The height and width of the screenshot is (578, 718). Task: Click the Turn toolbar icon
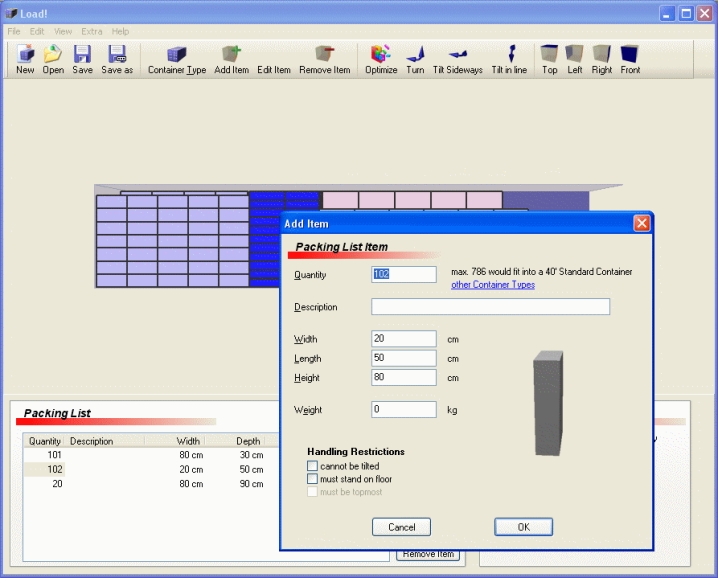pyautogui.click(x=415, y=59)
